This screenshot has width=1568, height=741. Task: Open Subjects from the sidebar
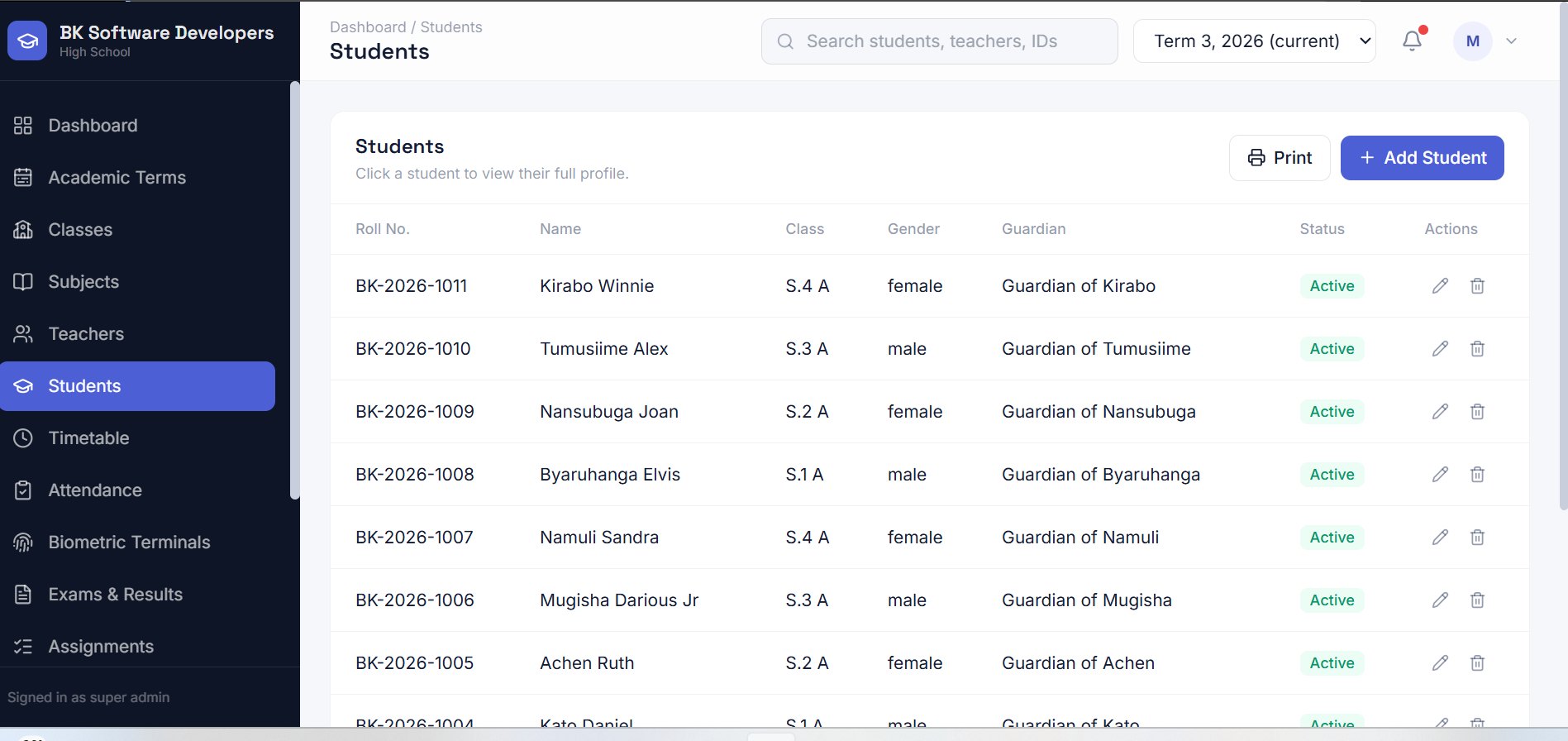tap(137, 282)
